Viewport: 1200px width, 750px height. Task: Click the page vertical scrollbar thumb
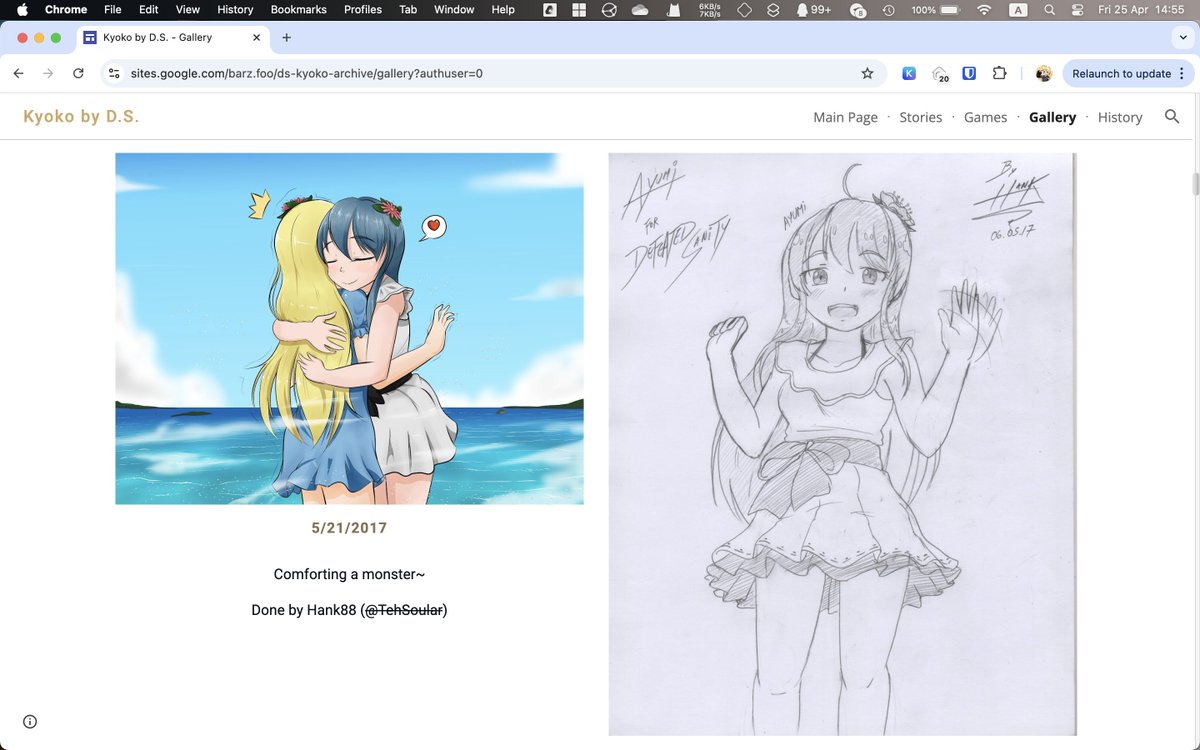(x=1194, y=185)
